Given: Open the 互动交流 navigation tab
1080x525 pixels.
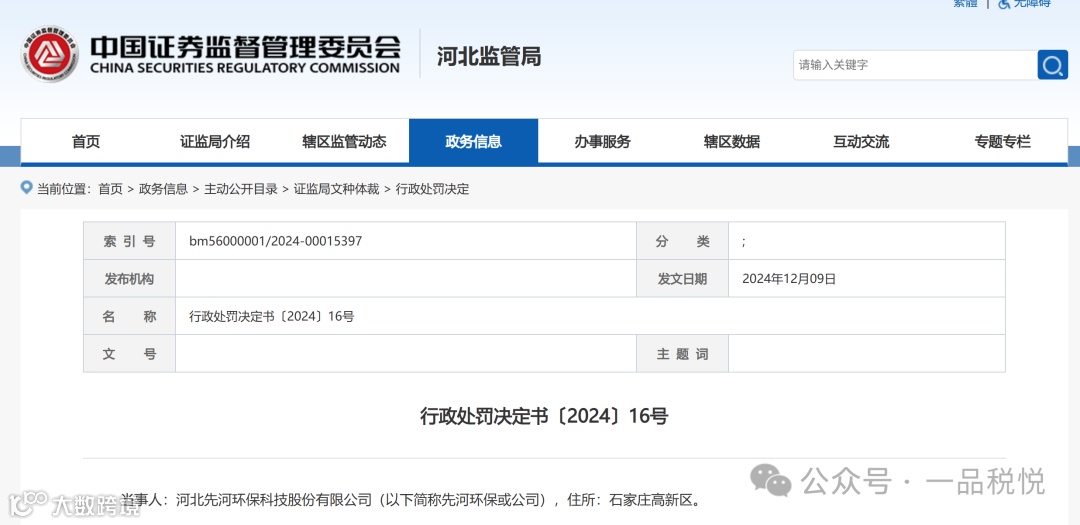Looking at the screenshot, I should [x=861, y=142].
